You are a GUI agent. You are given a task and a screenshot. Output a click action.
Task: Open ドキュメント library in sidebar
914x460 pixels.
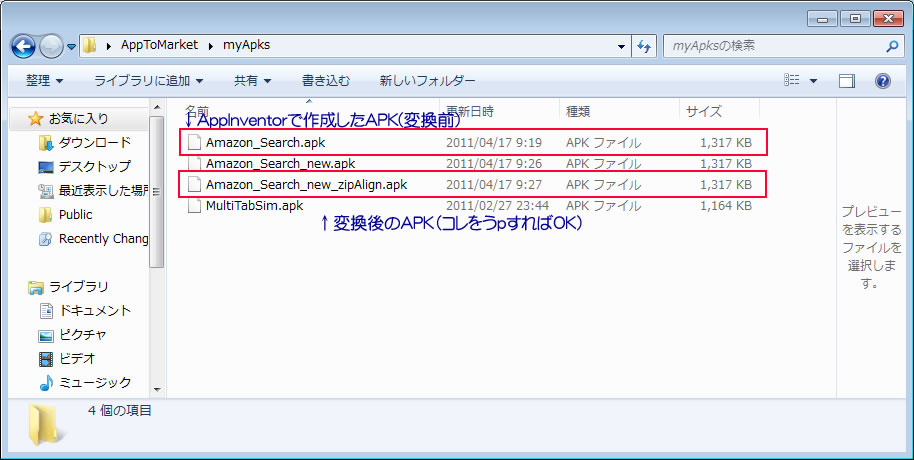94,311
